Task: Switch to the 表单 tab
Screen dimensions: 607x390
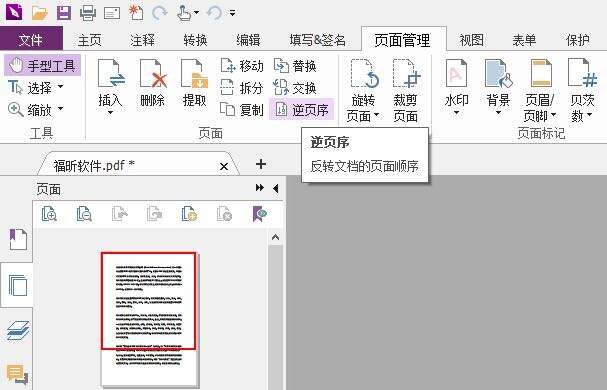Action: click(x=524, y=40)
